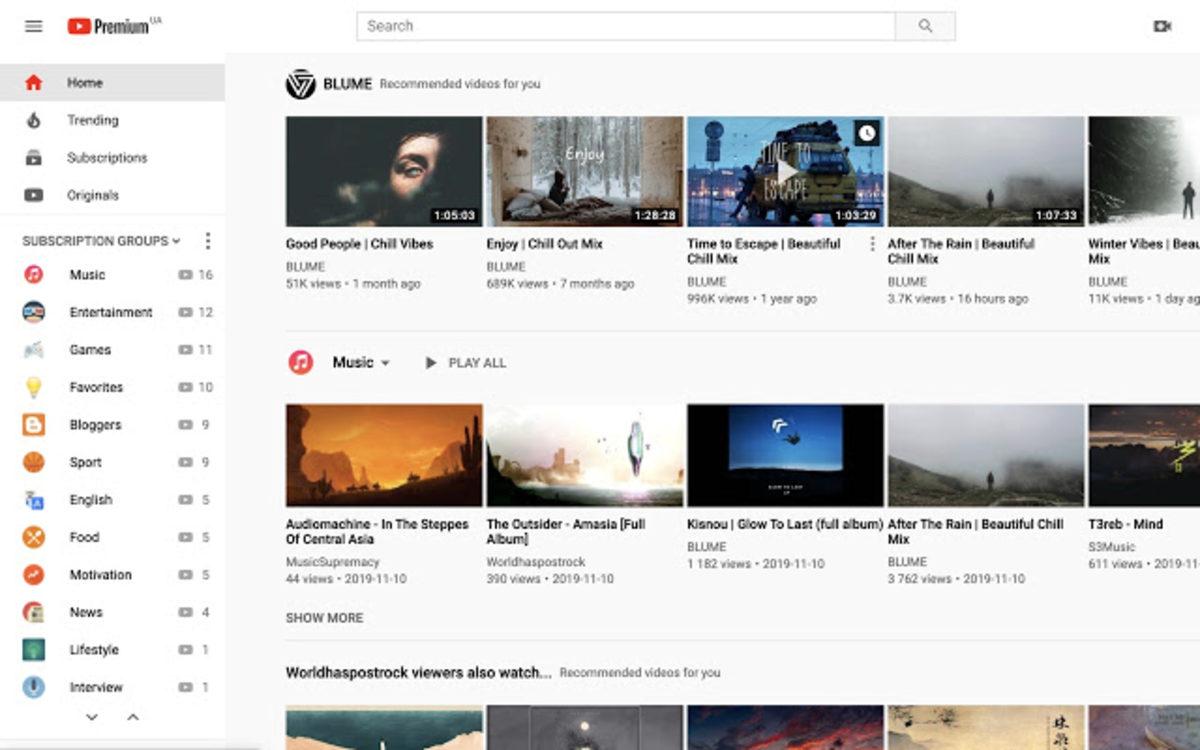Open the subscription groups three-dot menu

(x=207, y=240)
